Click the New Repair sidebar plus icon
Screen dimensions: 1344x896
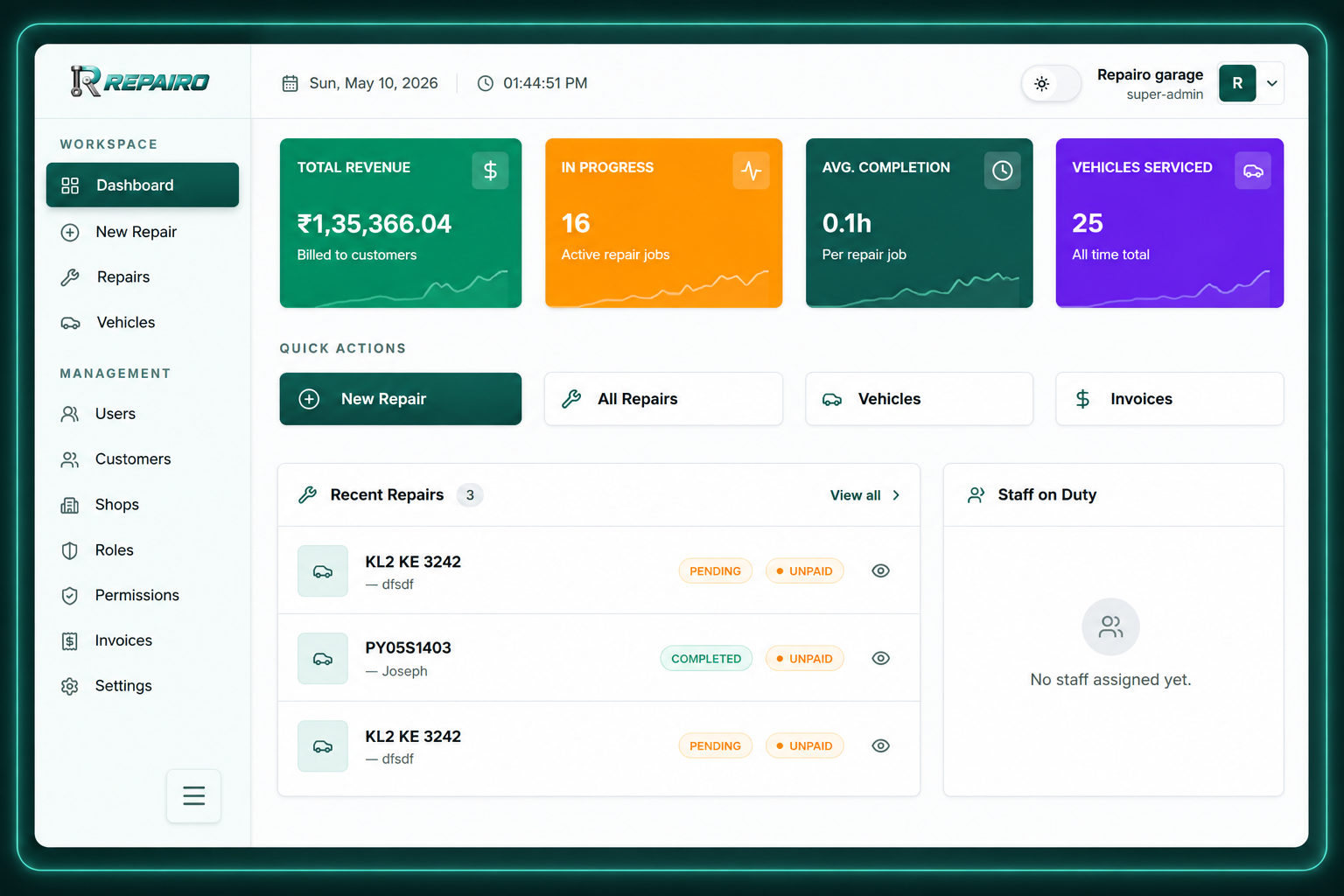[70, 232]
